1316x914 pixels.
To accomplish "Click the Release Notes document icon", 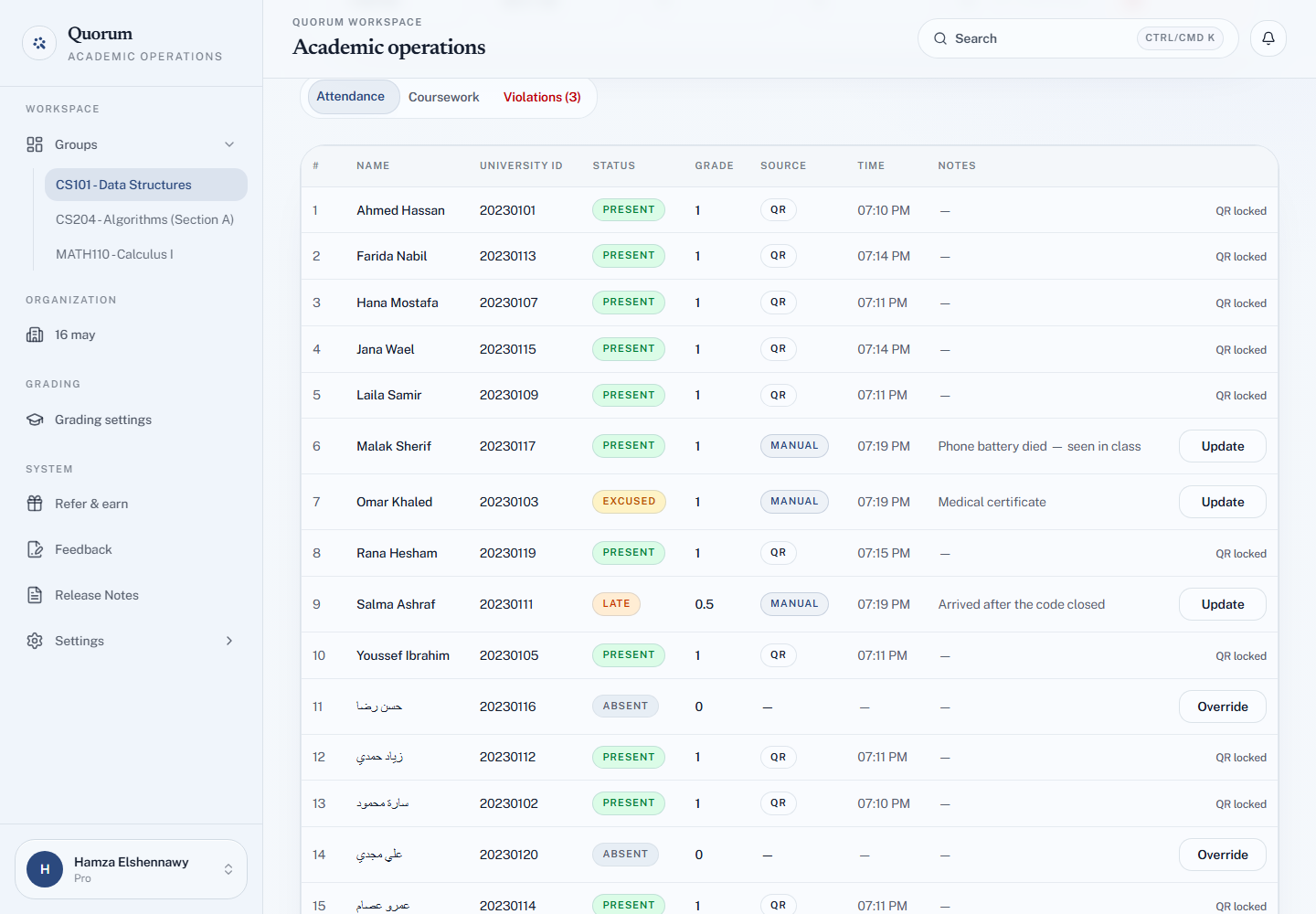I will [x=35, y=595].
